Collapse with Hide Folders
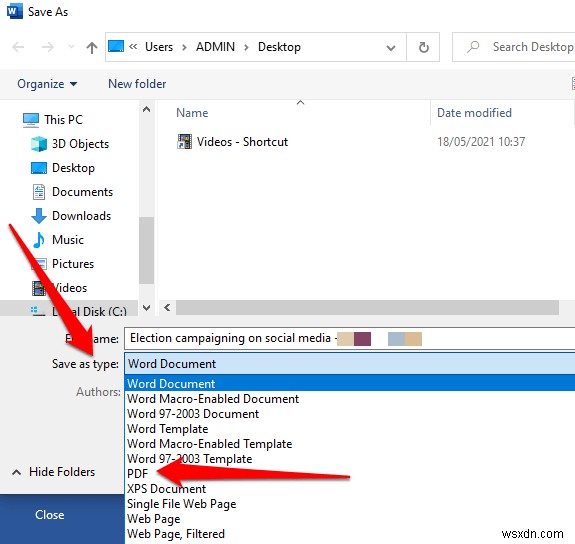Viewport: 575px width, 544px height. (x=54, y=472)
